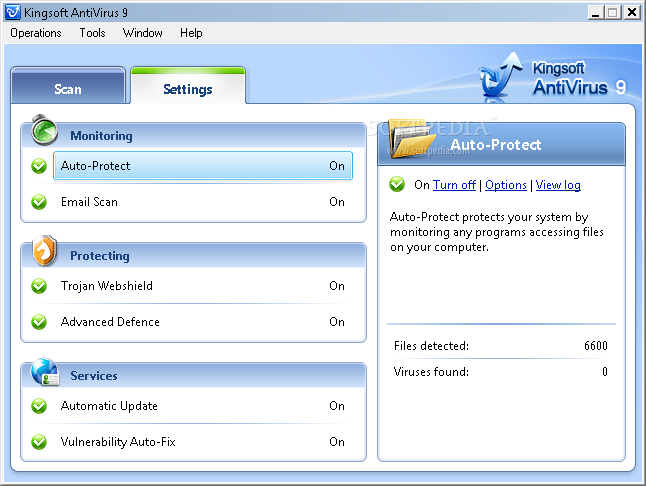
Task: Select the Trojan Webshield row
Action: pos(203,286)
